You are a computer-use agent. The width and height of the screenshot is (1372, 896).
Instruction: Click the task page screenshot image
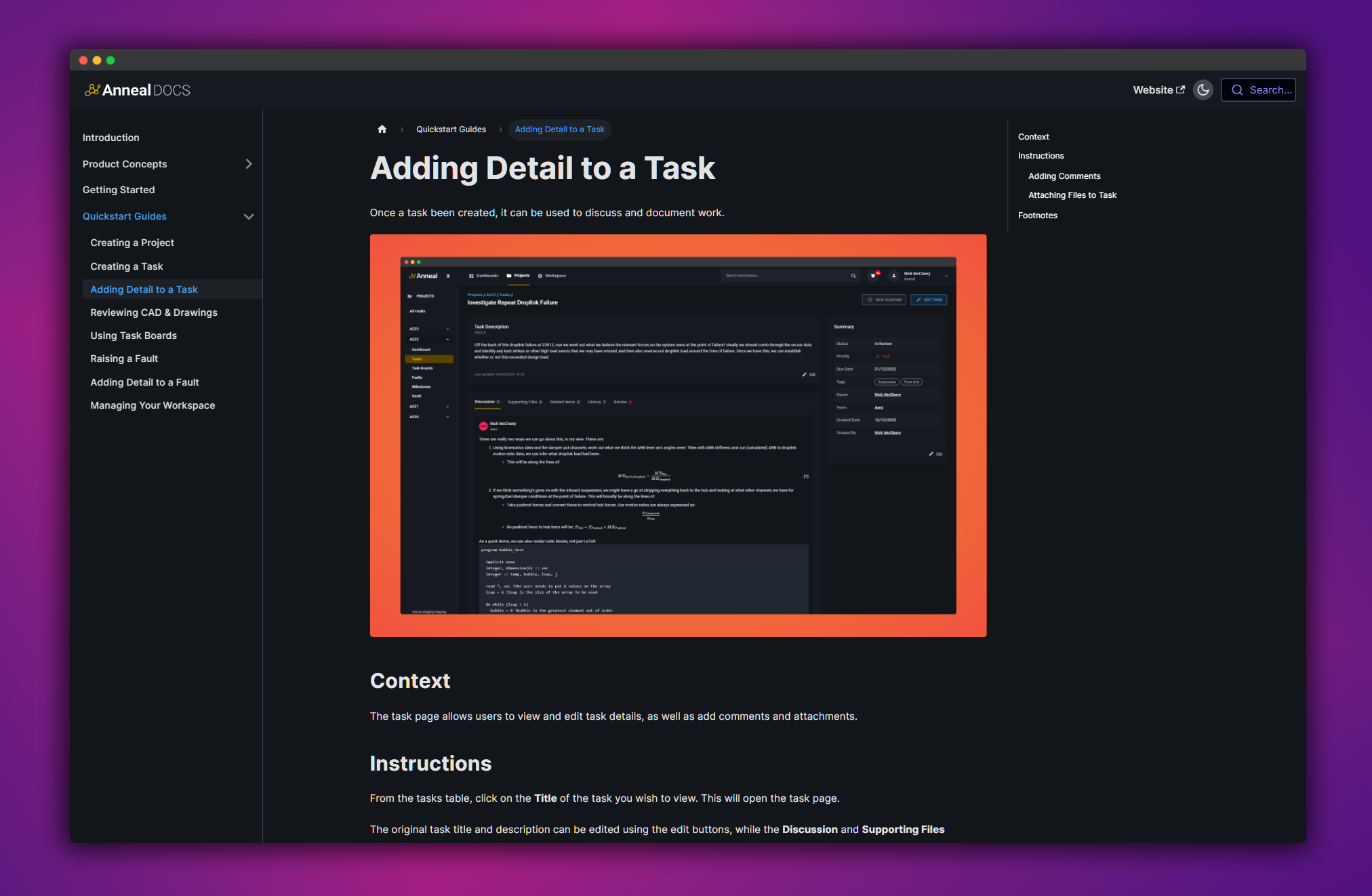[x=678, y=435]
